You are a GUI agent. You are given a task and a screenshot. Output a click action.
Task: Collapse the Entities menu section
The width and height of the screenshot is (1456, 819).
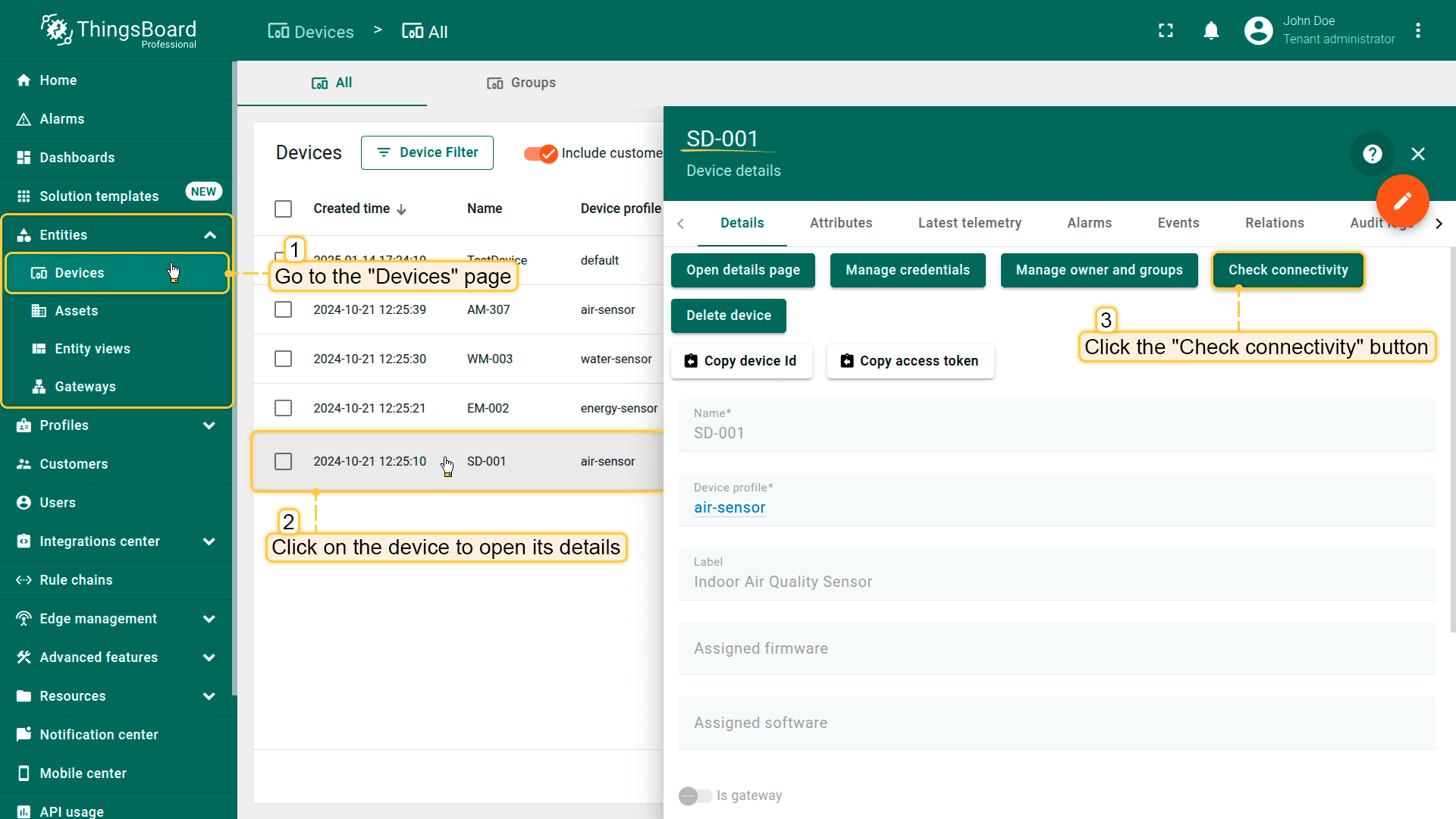pyautogui.click(x=210, y=235)
